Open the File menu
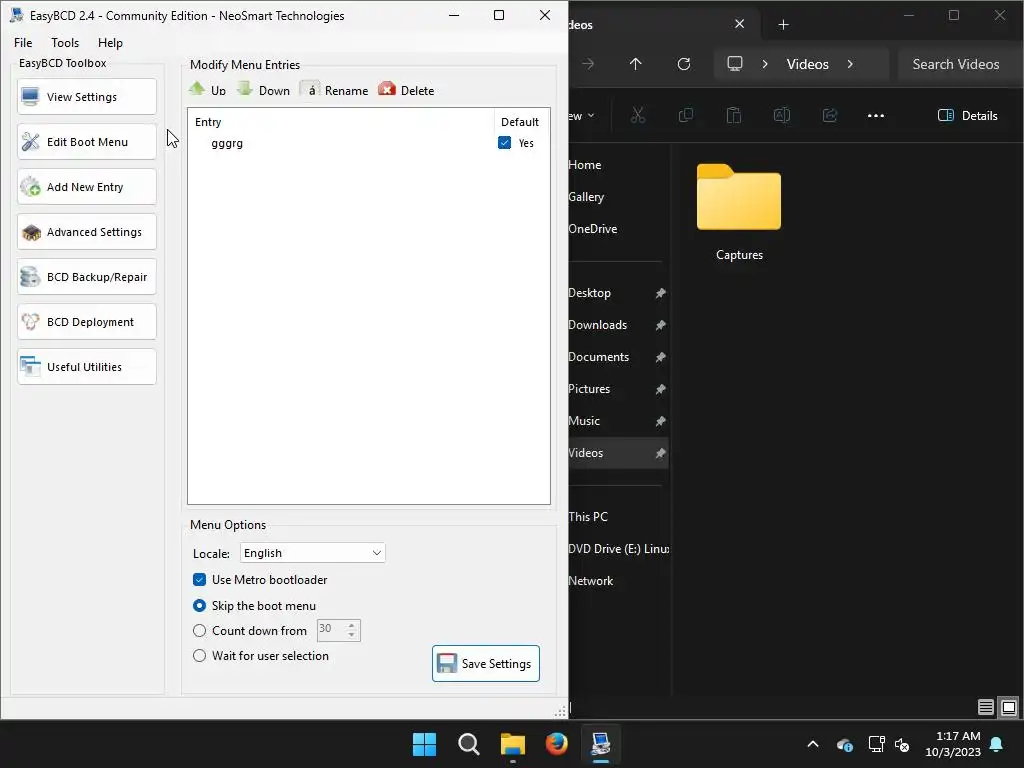 [x=23, y=42]
